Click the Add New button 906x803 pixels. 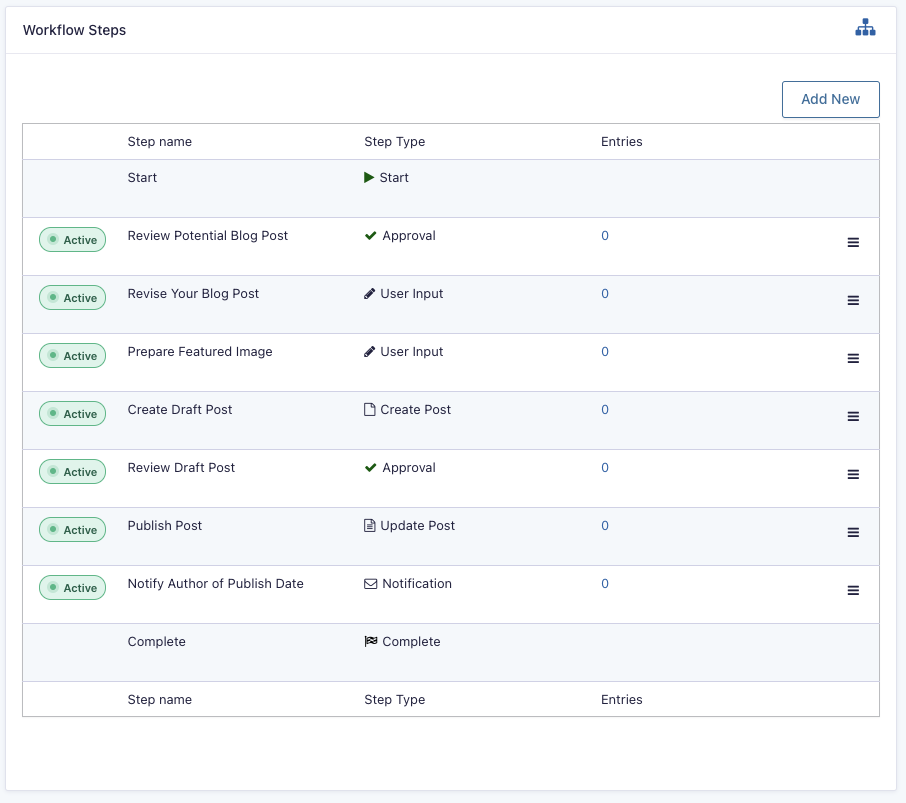point(830,99)
